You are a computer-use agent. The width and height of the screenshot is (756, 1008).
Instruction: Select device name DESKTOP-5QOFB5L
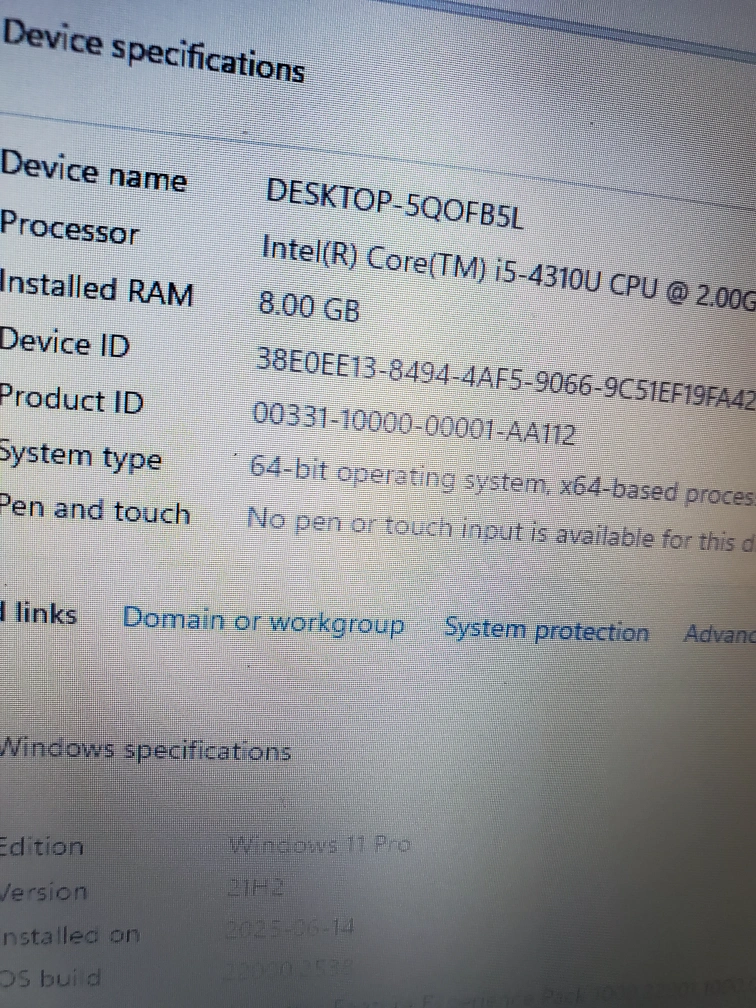tap(394, 204)
